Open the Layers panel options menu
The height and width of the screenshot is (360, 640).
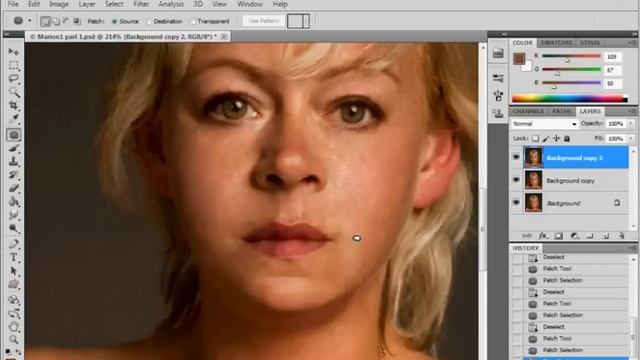coord(633,111)
